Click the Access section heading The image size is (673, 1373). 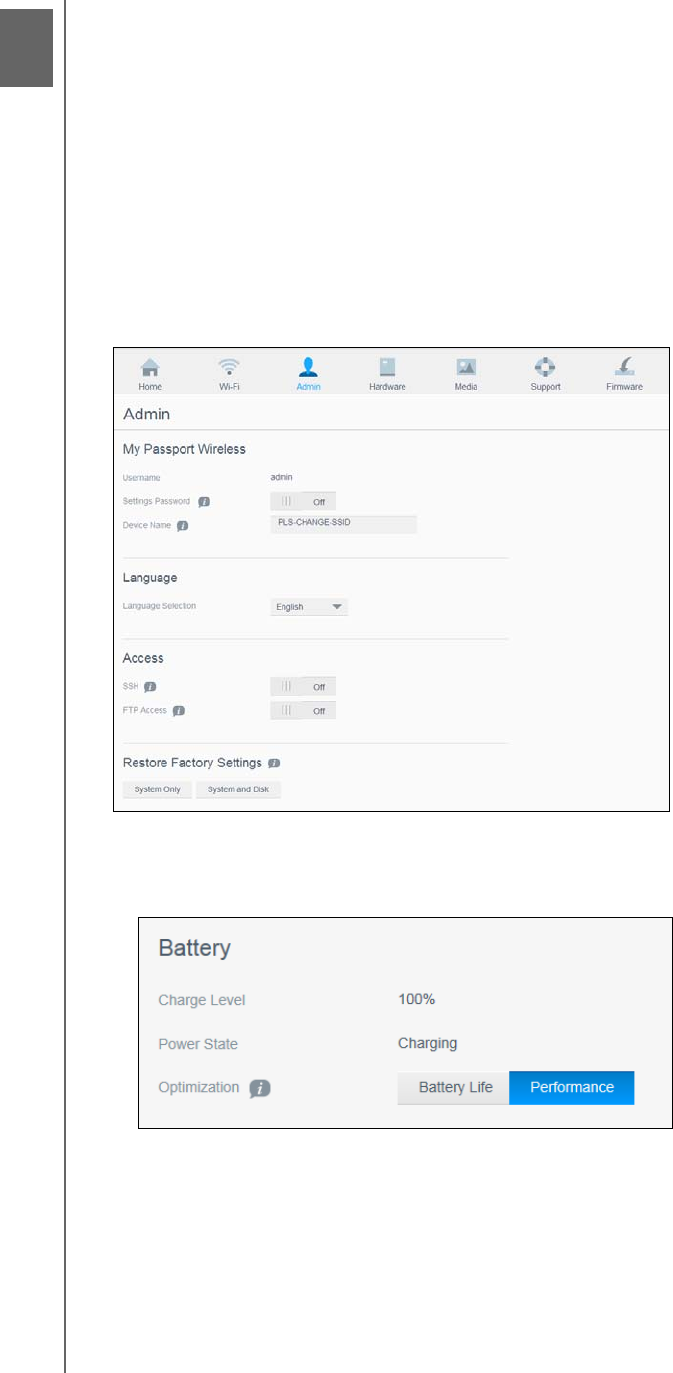[143, 659]
